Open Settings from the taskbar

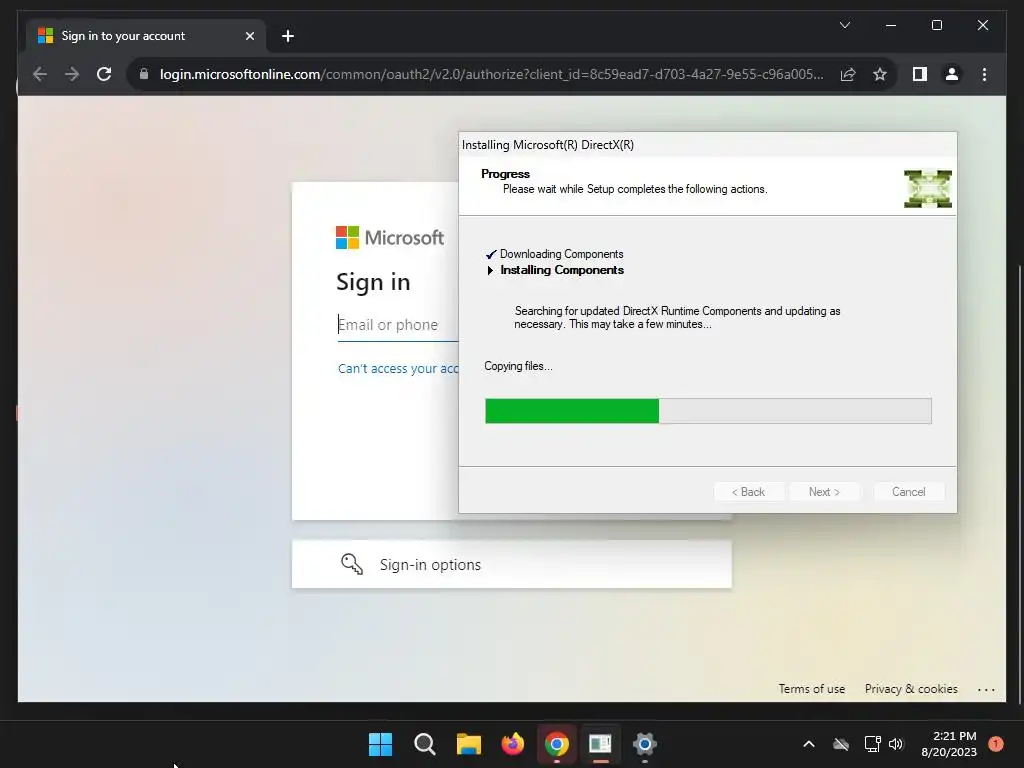click(645, 744)
